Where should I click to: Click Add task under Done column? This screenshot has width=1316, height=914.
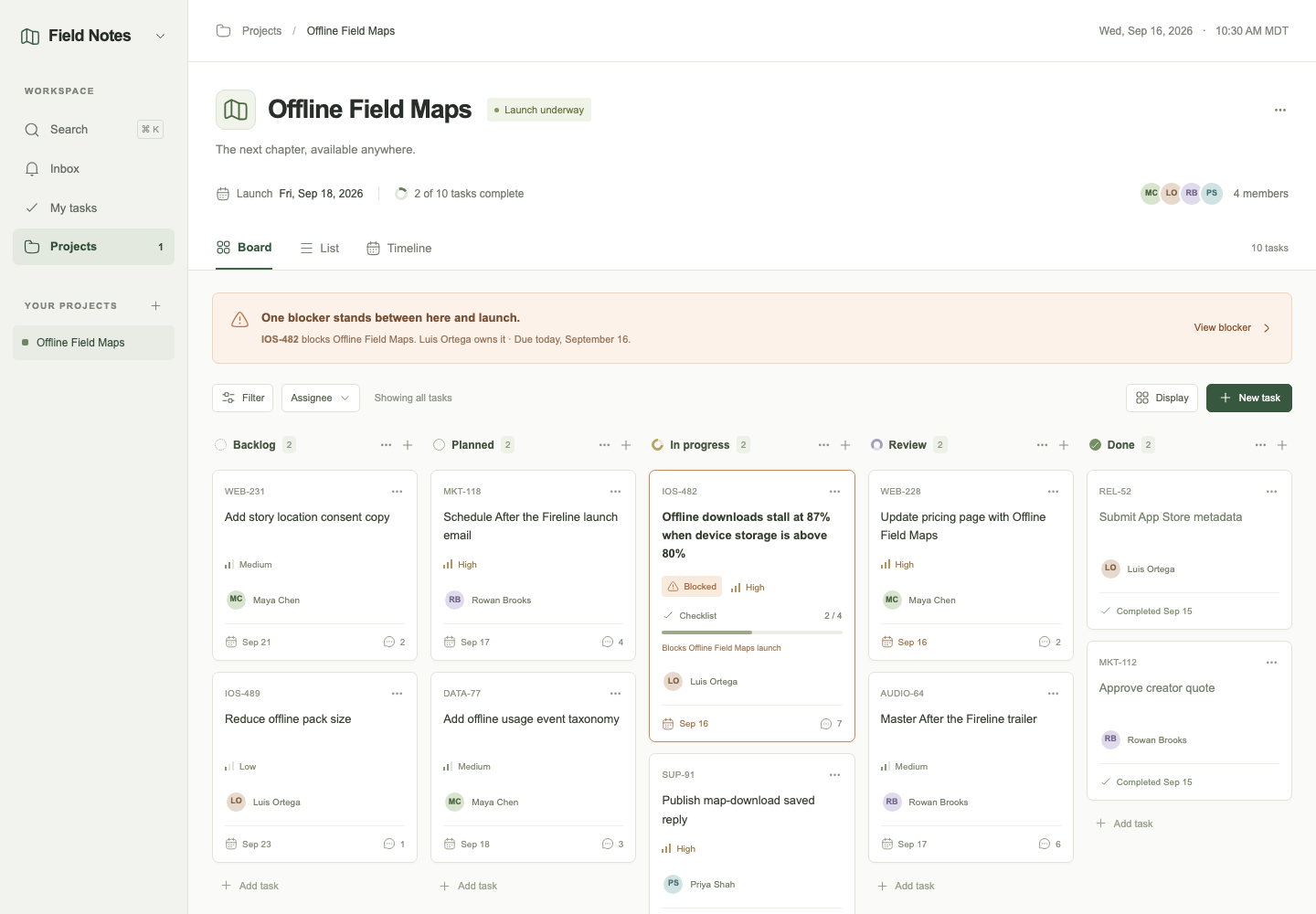(x=1124, y=824)
